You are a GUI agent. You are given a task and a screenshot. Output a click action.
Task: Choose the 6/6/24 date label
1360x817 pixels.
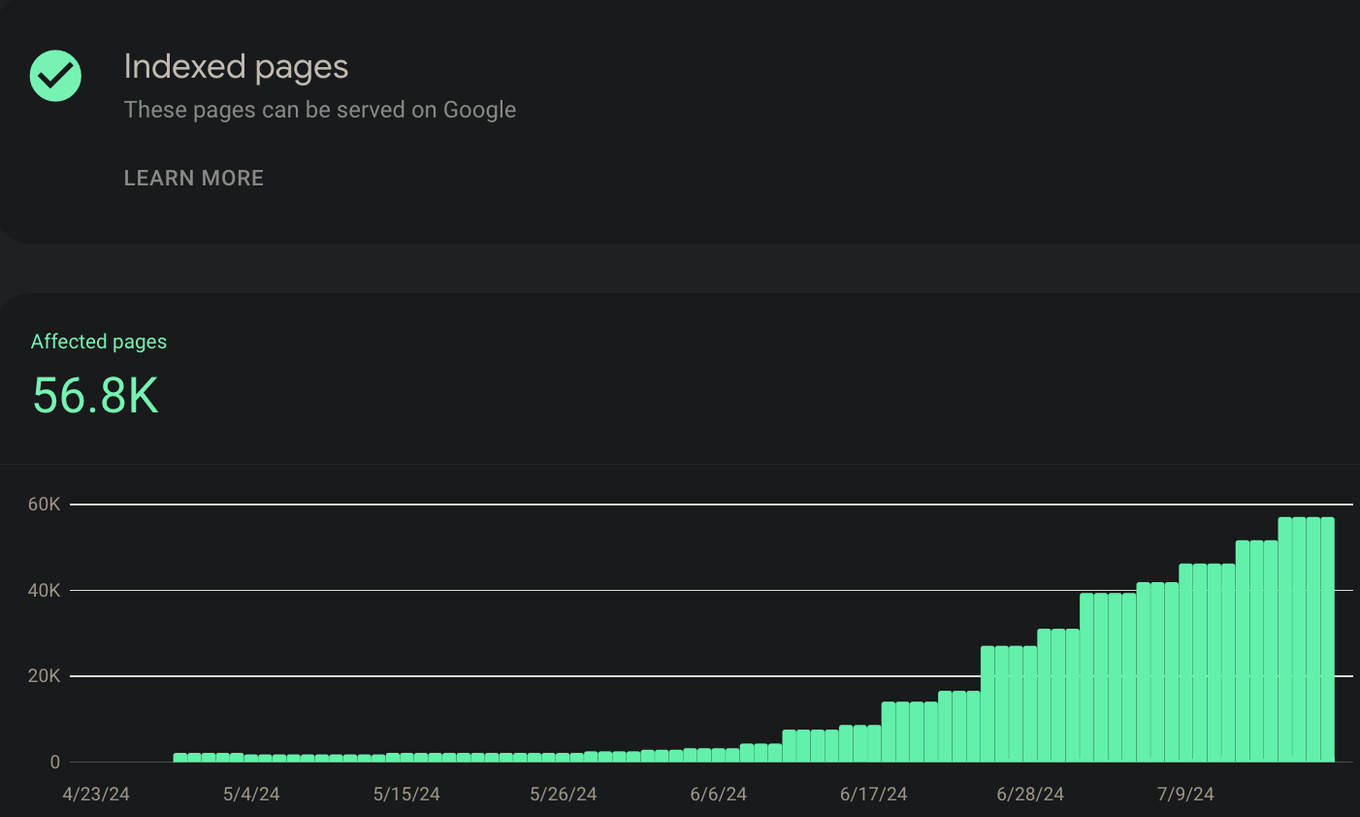point(718,794)
